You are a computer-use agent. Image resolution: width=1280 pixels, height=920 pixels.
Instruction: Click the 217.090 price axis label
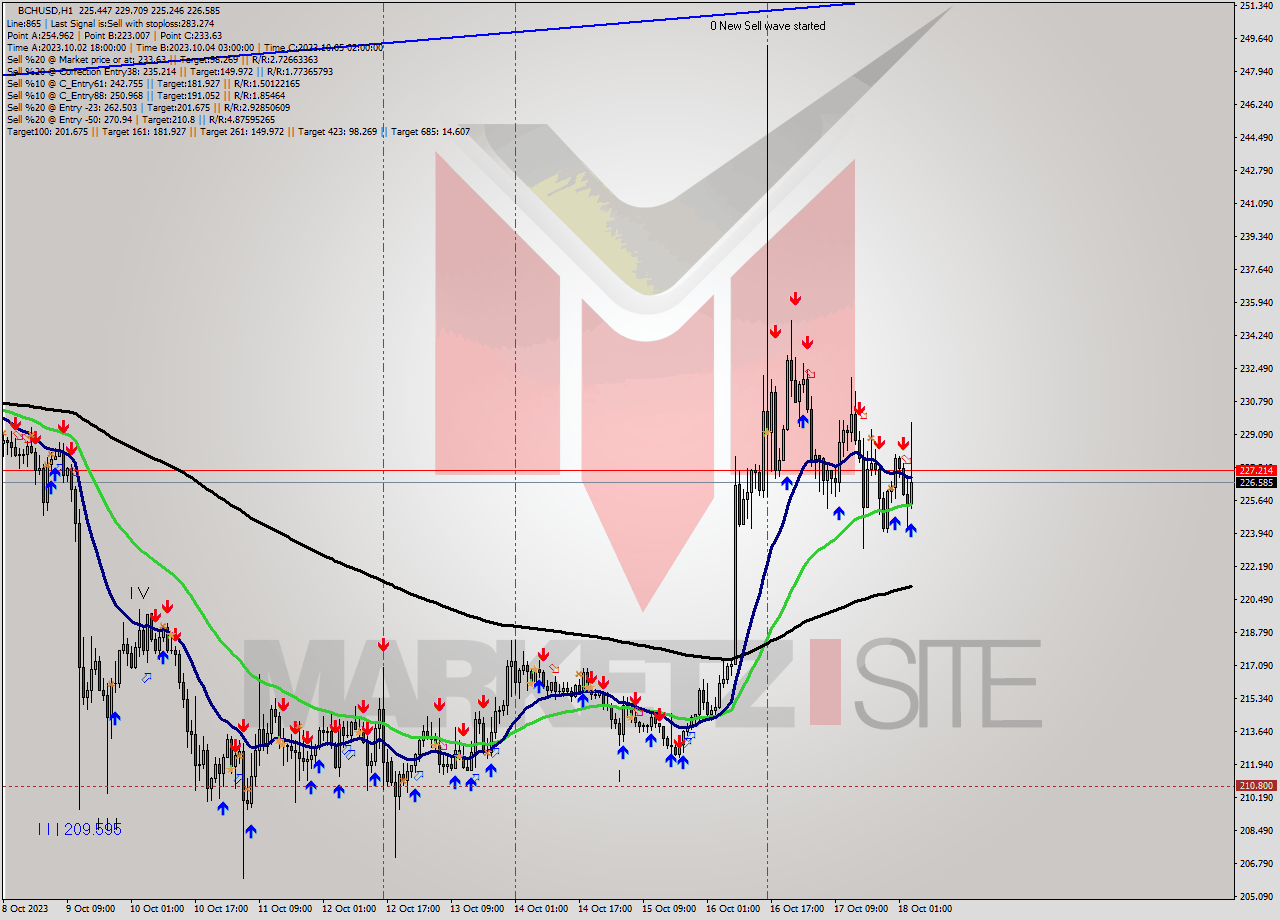[1255, 666]
